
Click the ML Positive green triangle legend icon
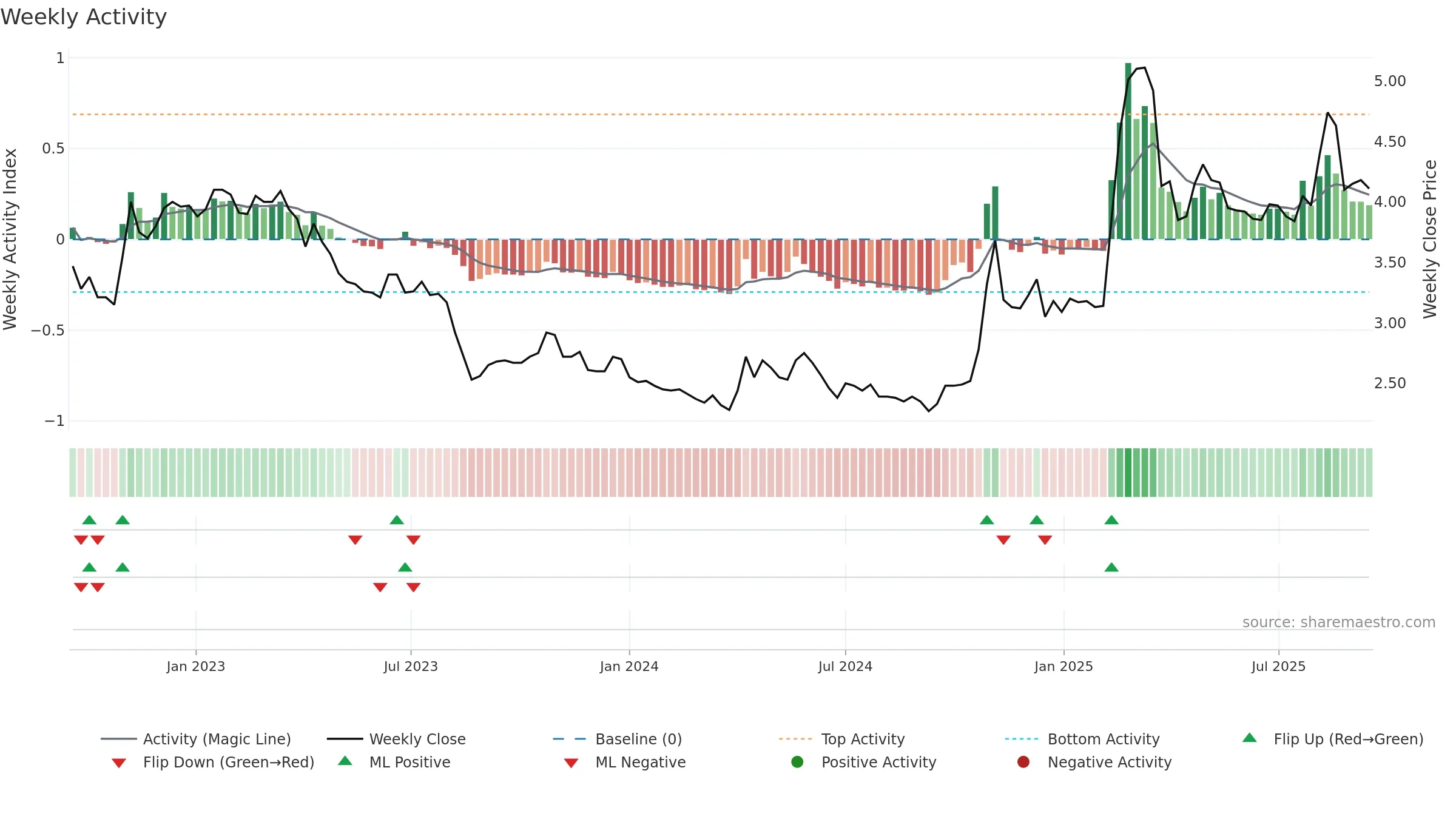coord(345,761)
